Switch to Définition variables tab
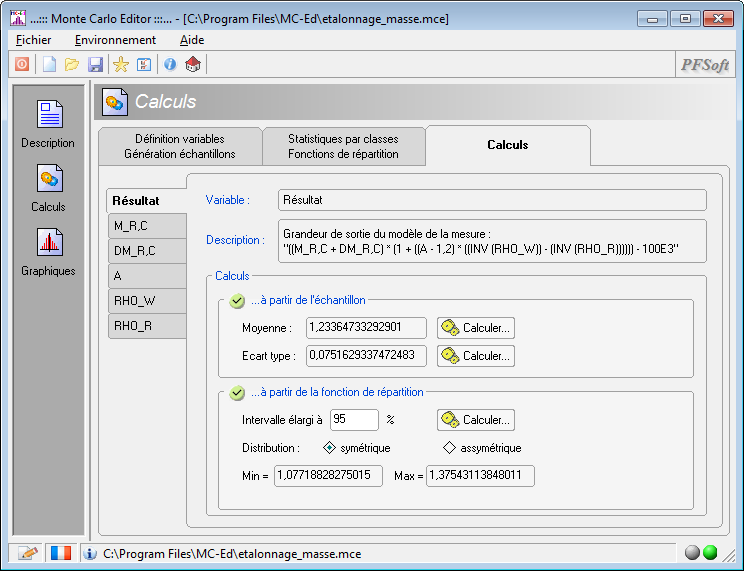 pyautogui.click(x=180, y=146)
